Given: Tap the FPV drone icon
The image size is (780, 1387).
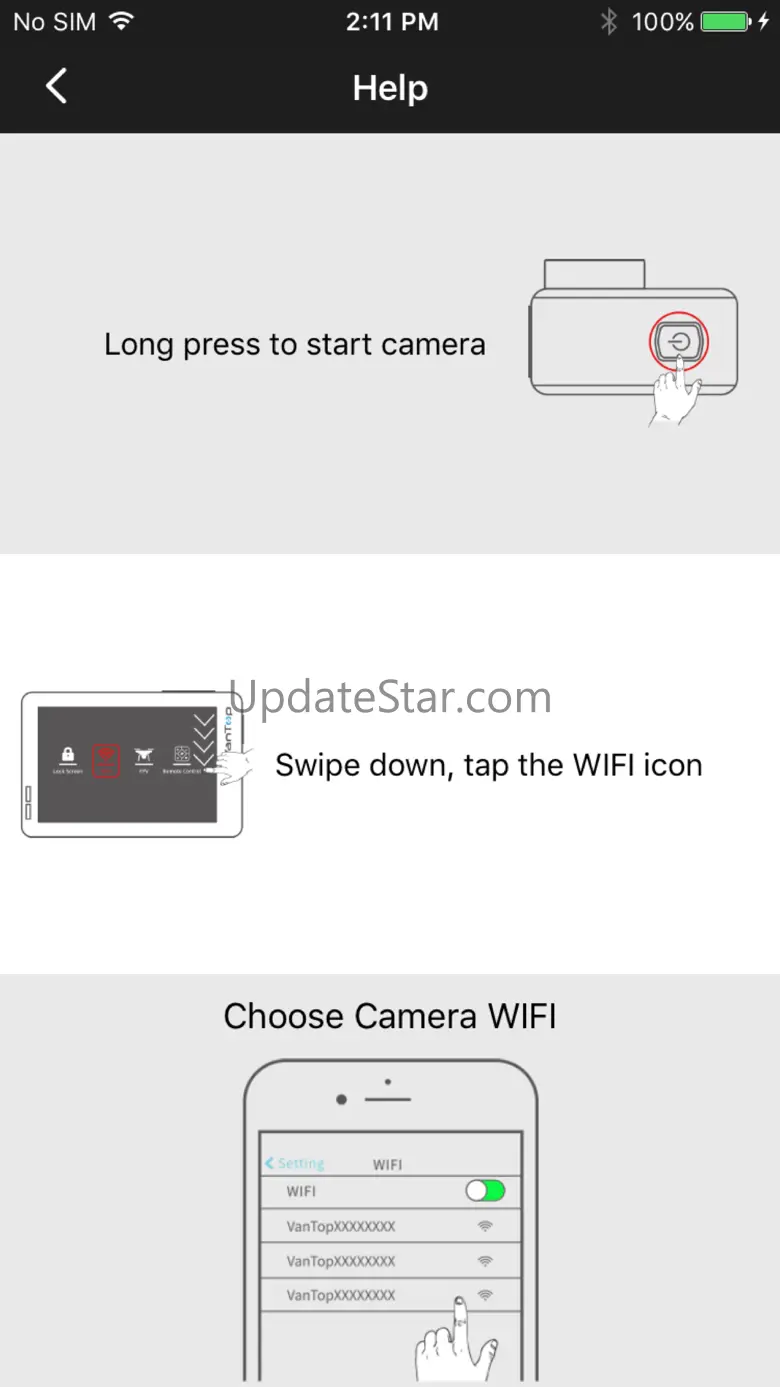Looking at the screenshot, I should pos(143,757).
